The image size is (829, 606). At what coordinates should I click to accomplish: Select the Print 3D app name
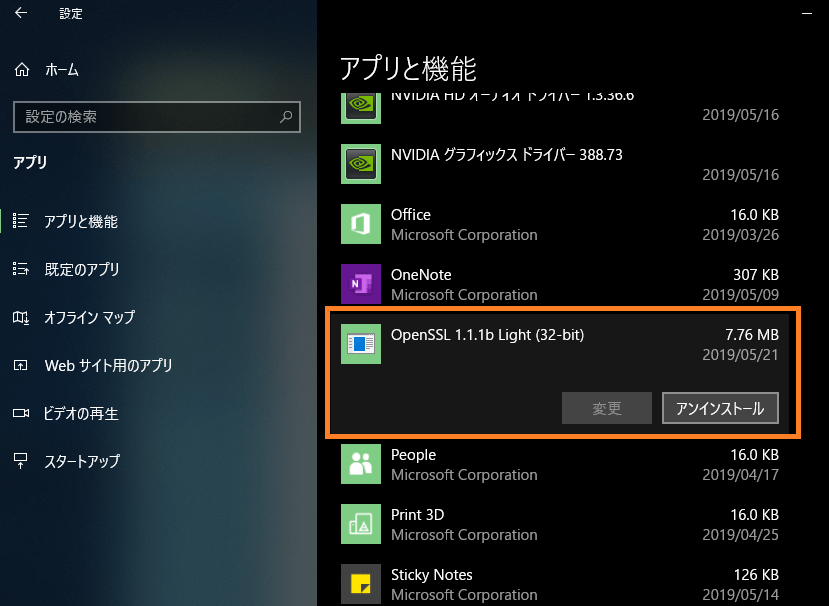click(x=418, y=515)
